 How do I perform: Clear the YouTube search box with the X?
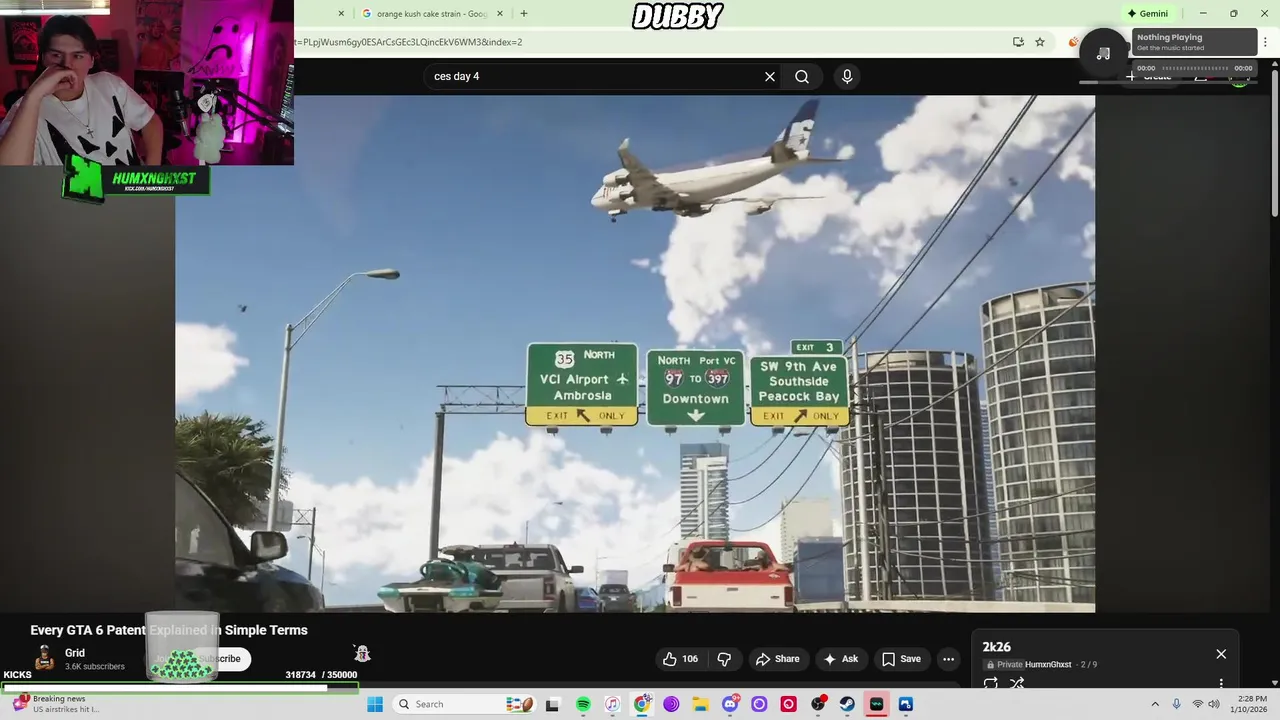pos(770,76)
